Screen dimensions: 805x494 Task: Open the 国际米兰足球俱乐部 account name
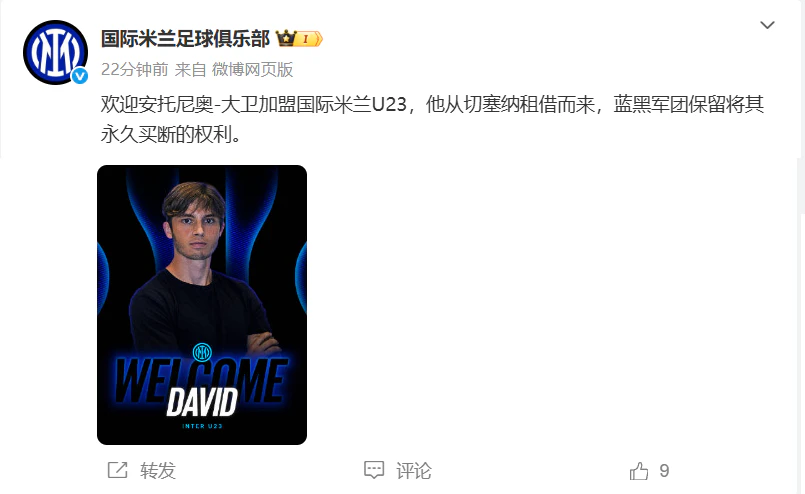[185, 39]
